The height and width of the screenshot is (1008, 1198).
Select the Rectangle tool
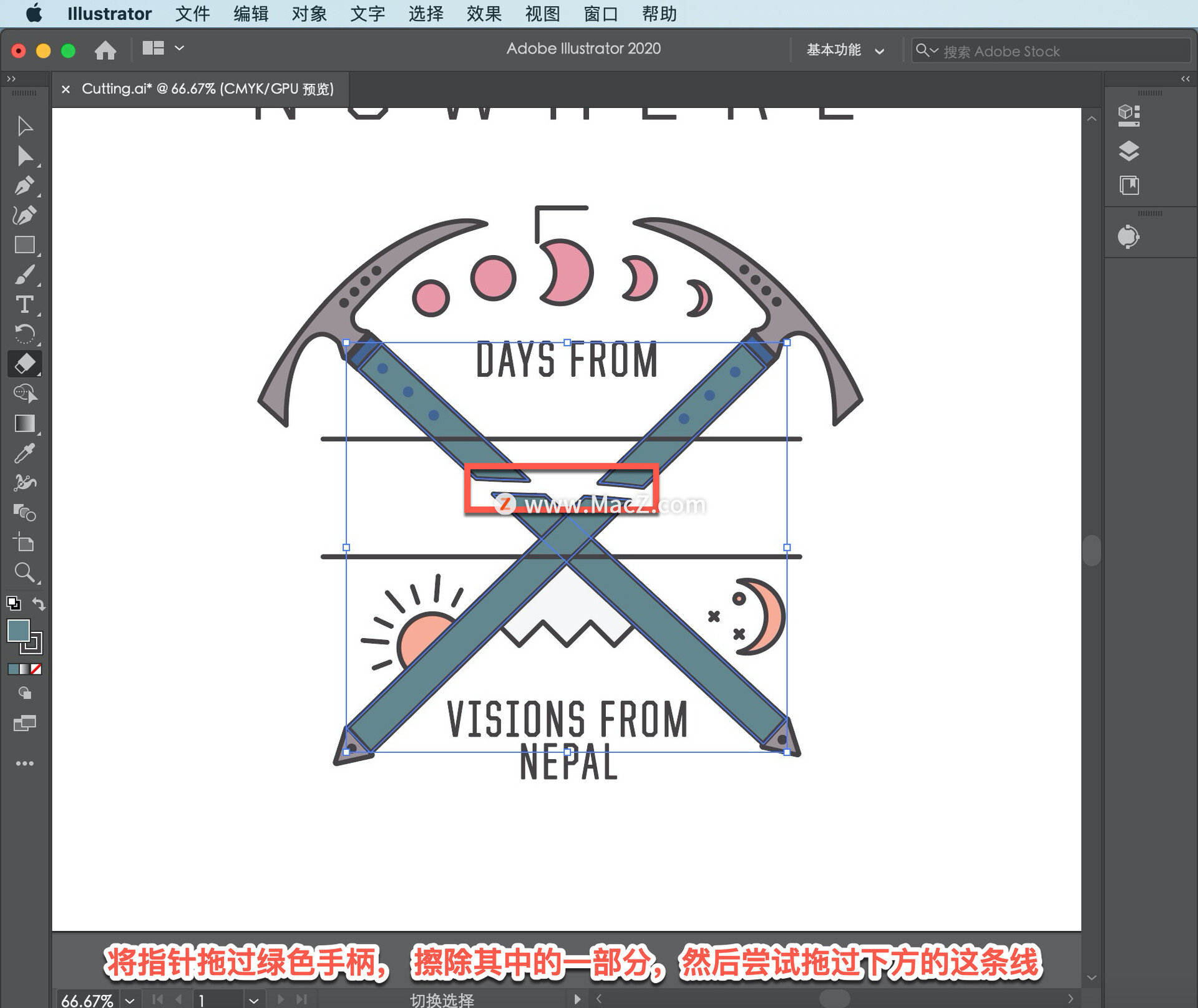pos(24,245)
